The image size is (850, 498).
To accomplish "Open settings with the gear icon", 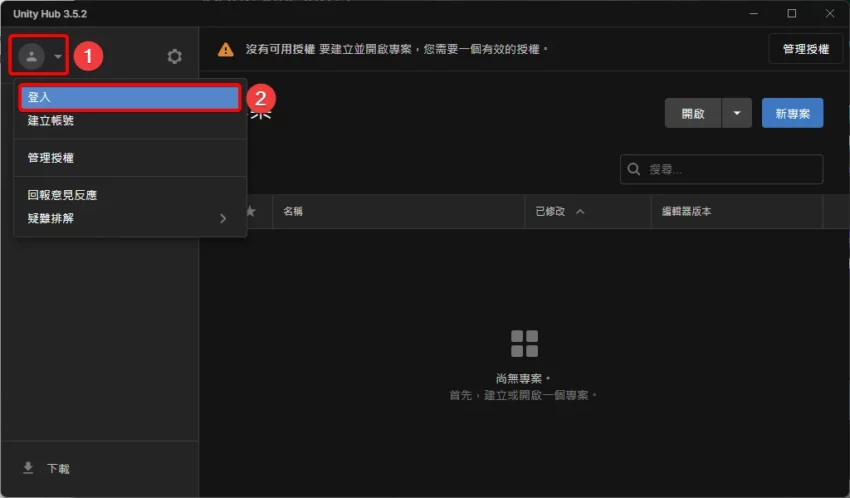I will pos(175,57).
